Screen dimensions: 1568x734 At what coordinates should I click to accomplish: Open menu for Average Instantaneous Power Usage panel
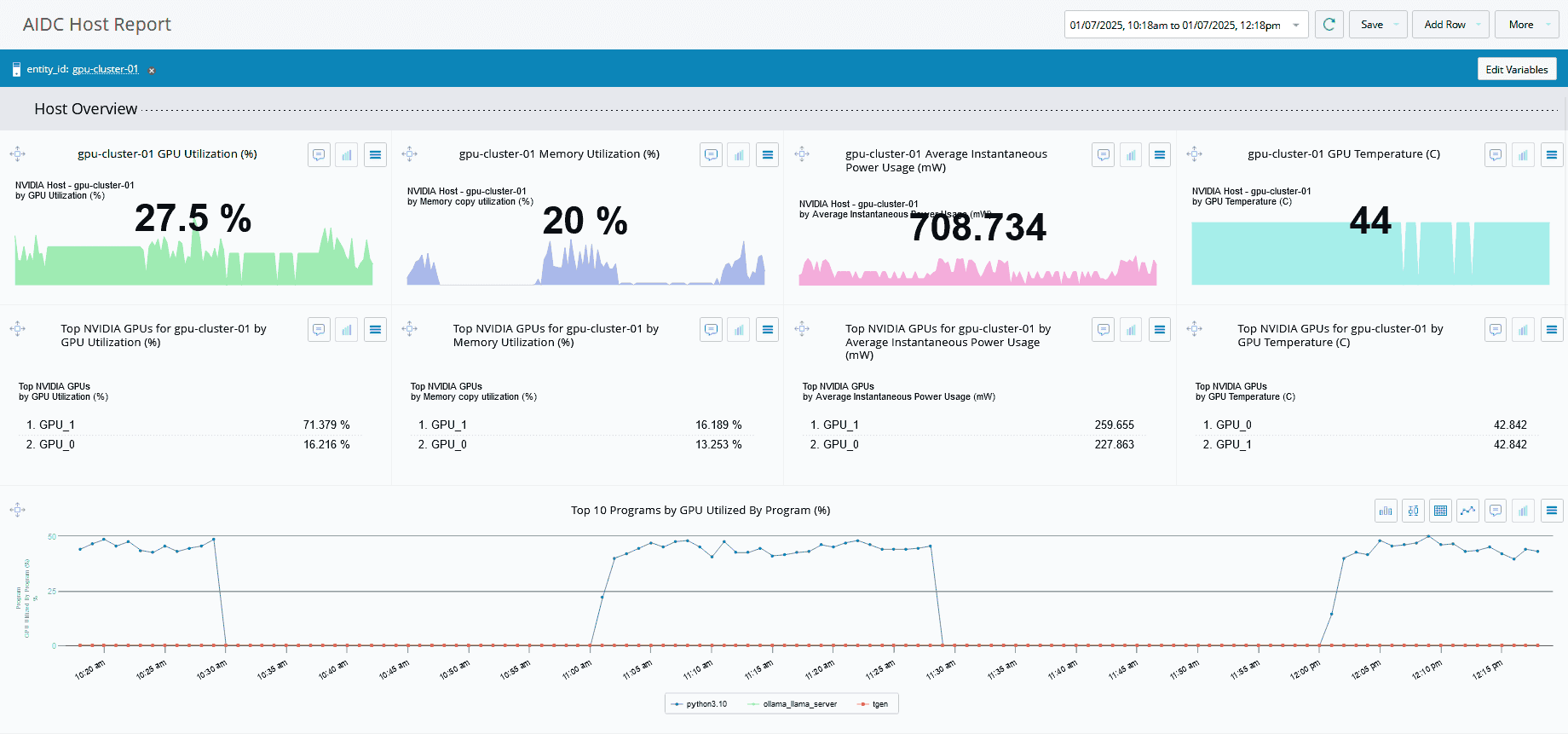tap(1160, 154)
